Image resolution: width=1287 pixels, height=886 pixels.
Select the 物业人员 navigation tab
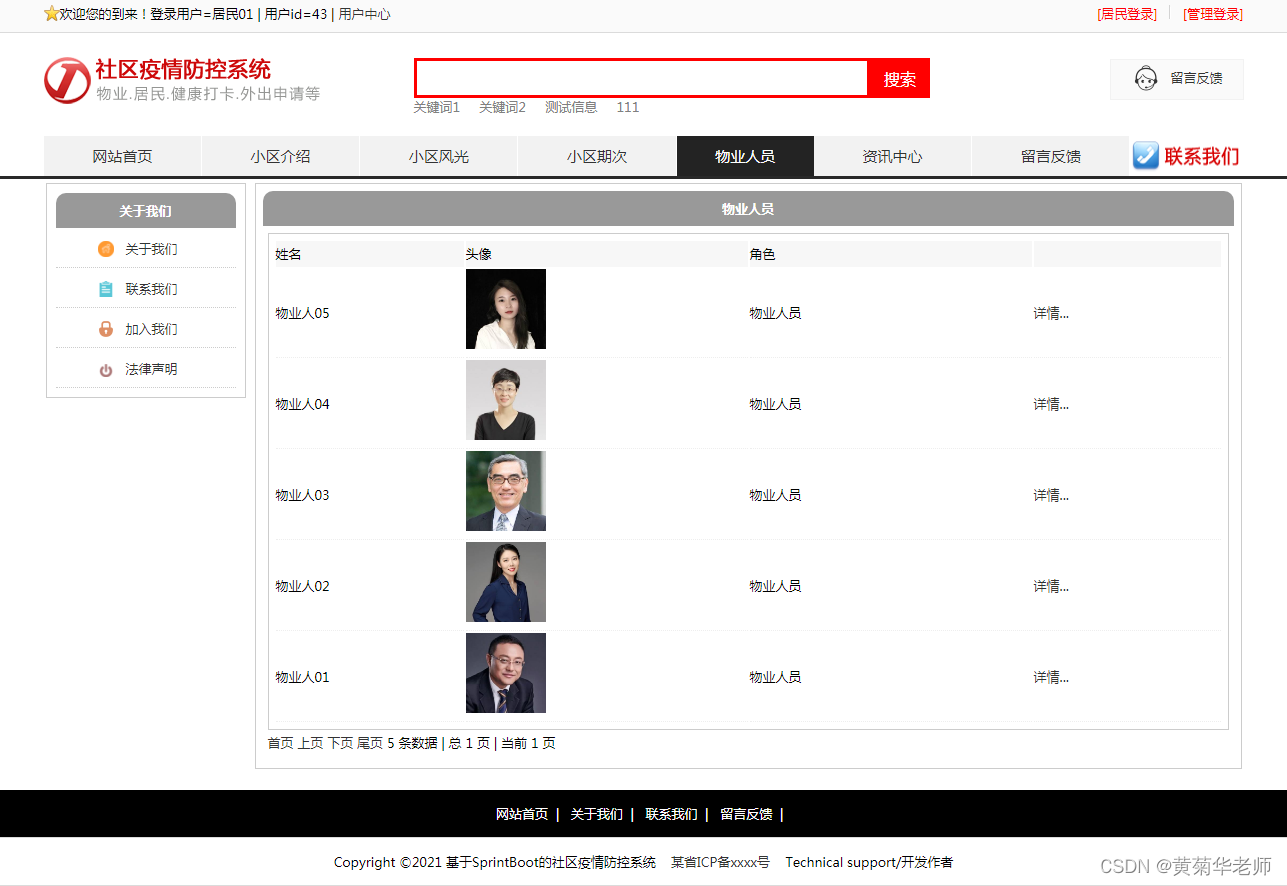tap(745, 156)
